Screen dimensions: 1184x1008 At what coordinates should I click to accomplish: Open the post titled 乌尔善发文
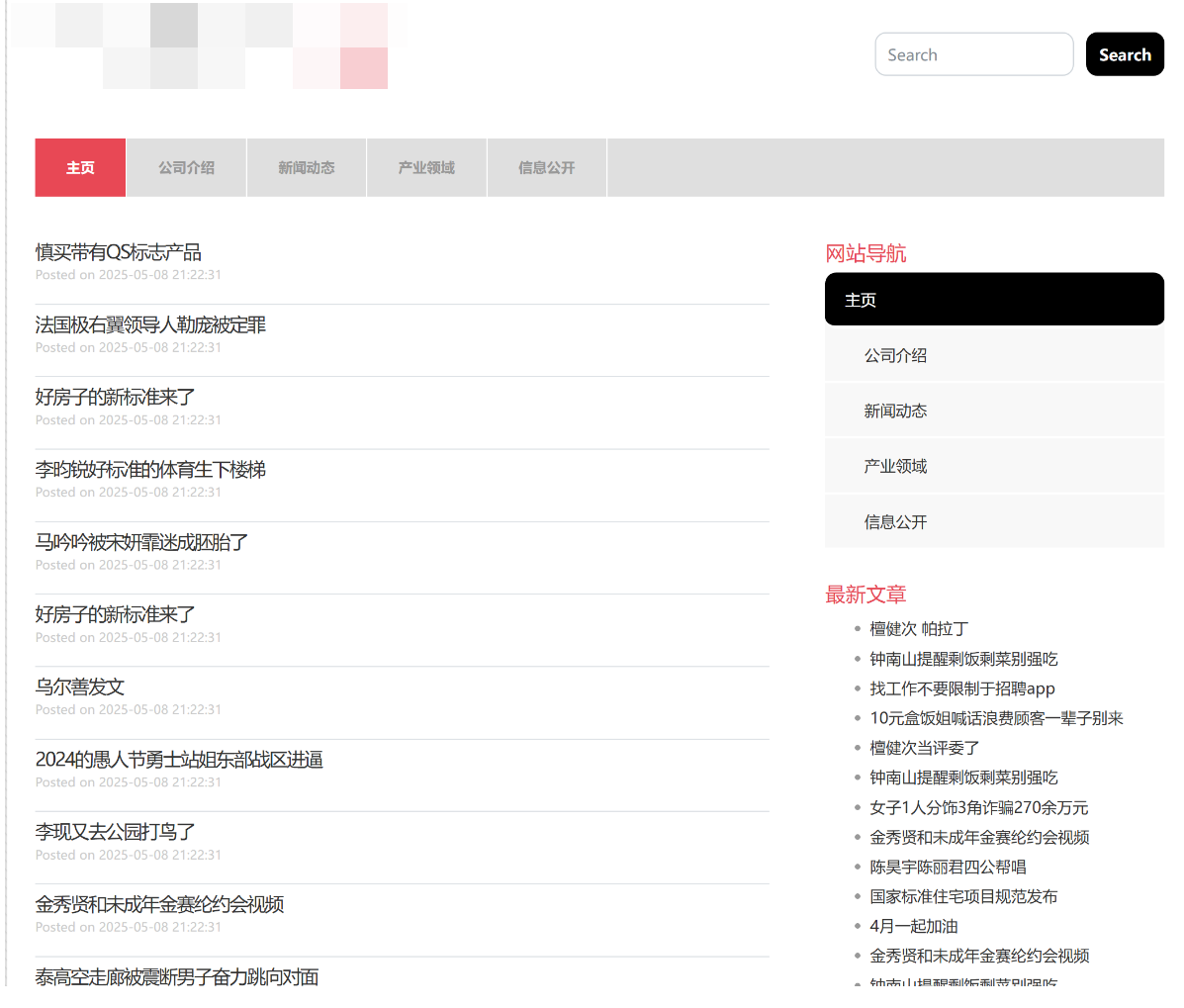(79, 687)
